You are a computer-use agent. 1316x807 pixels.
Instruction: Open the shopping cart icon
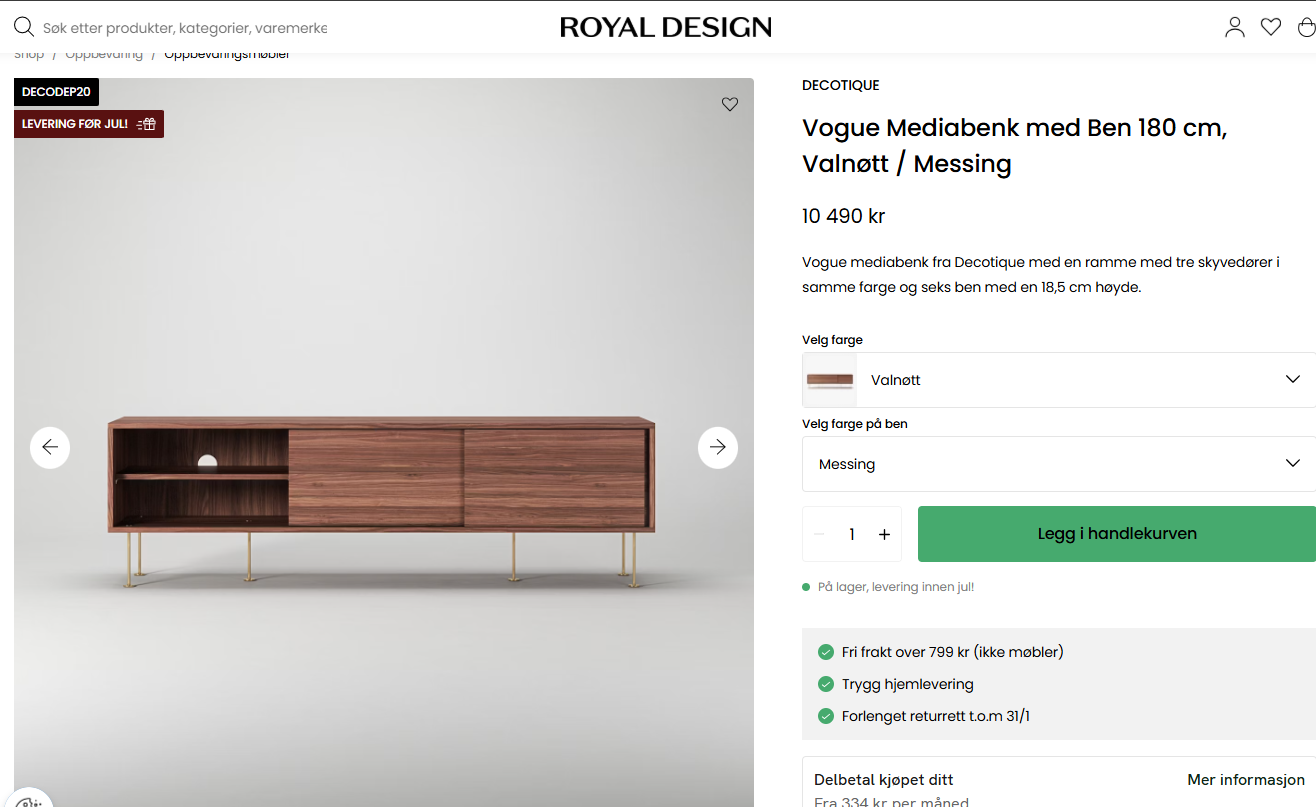(1306, 28)
